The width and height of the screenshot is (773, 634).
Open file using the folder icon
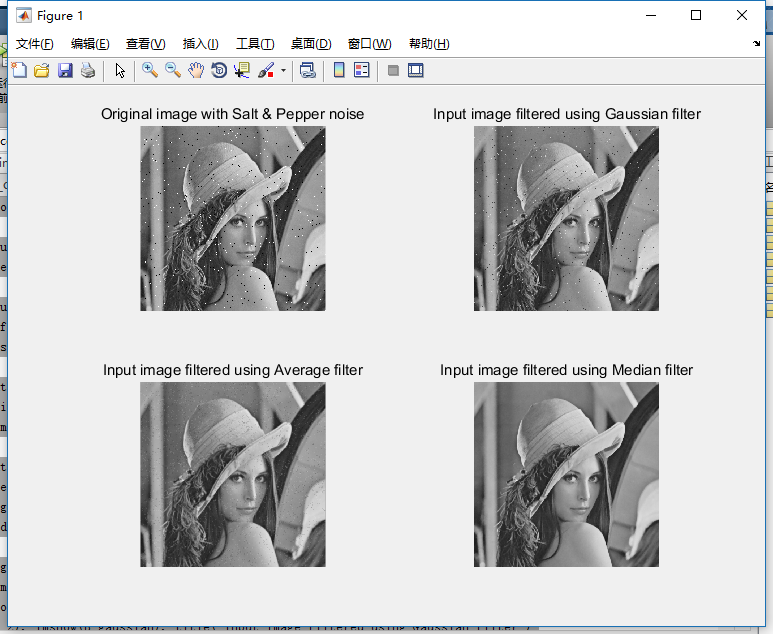pyautogui.click(x=42, y=70)
